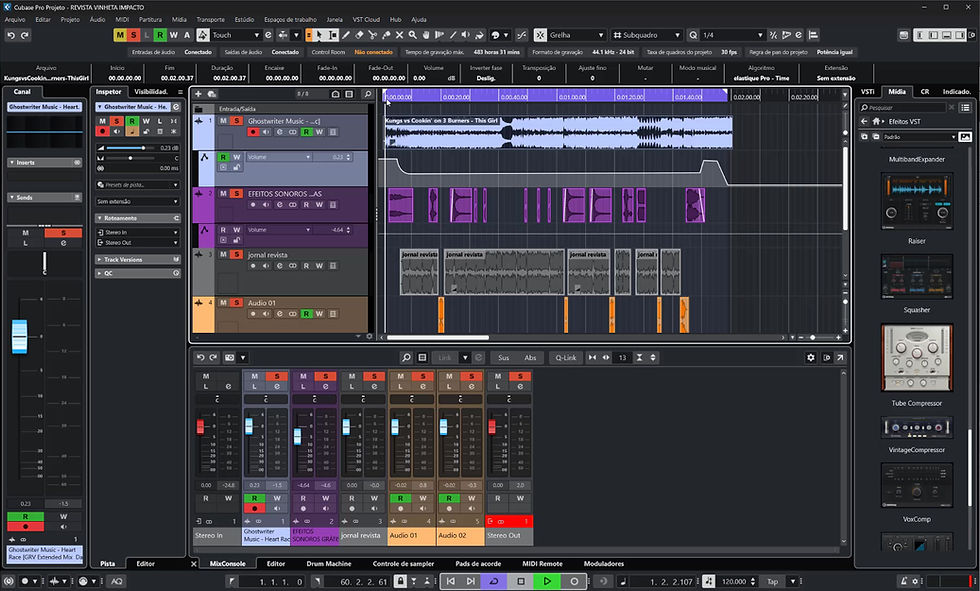Click the Tap tempo button

[771, 581]
